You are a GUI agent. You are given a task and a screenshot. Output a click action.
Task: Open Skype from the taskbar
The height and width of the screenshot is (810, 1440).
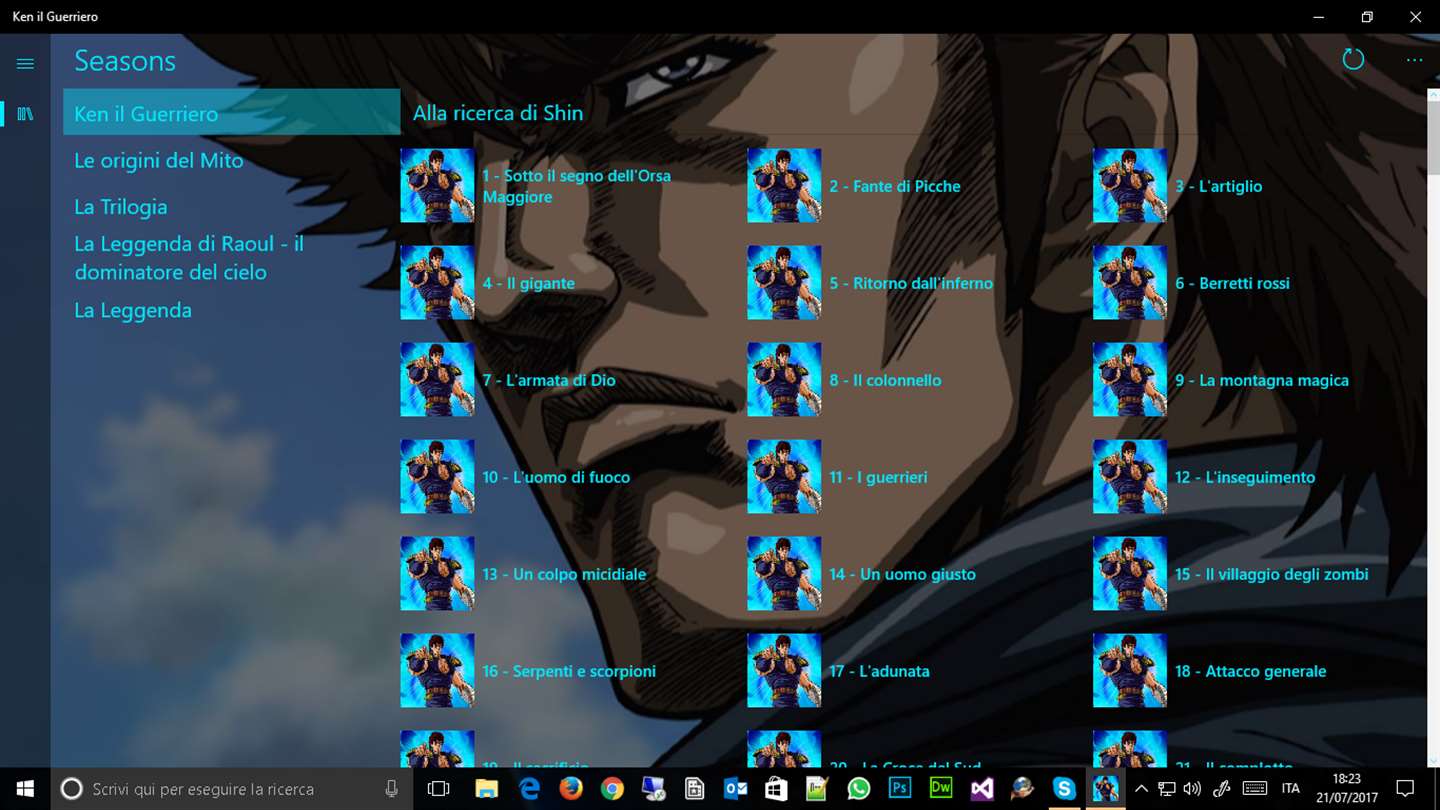pos(1064,789)
